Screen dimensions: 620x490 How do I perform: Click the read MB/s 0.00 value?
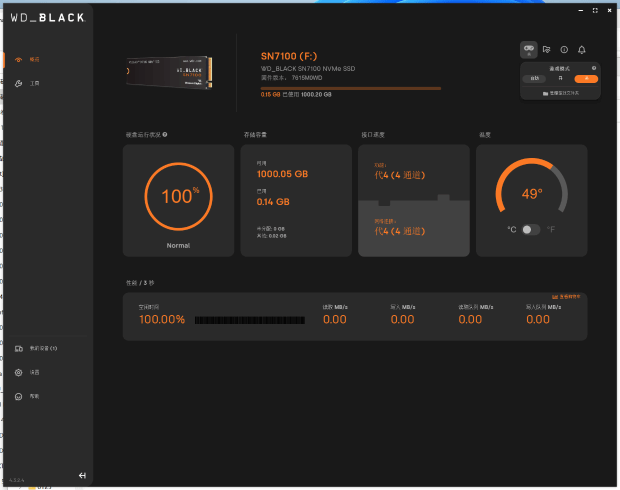click(335, 320)
